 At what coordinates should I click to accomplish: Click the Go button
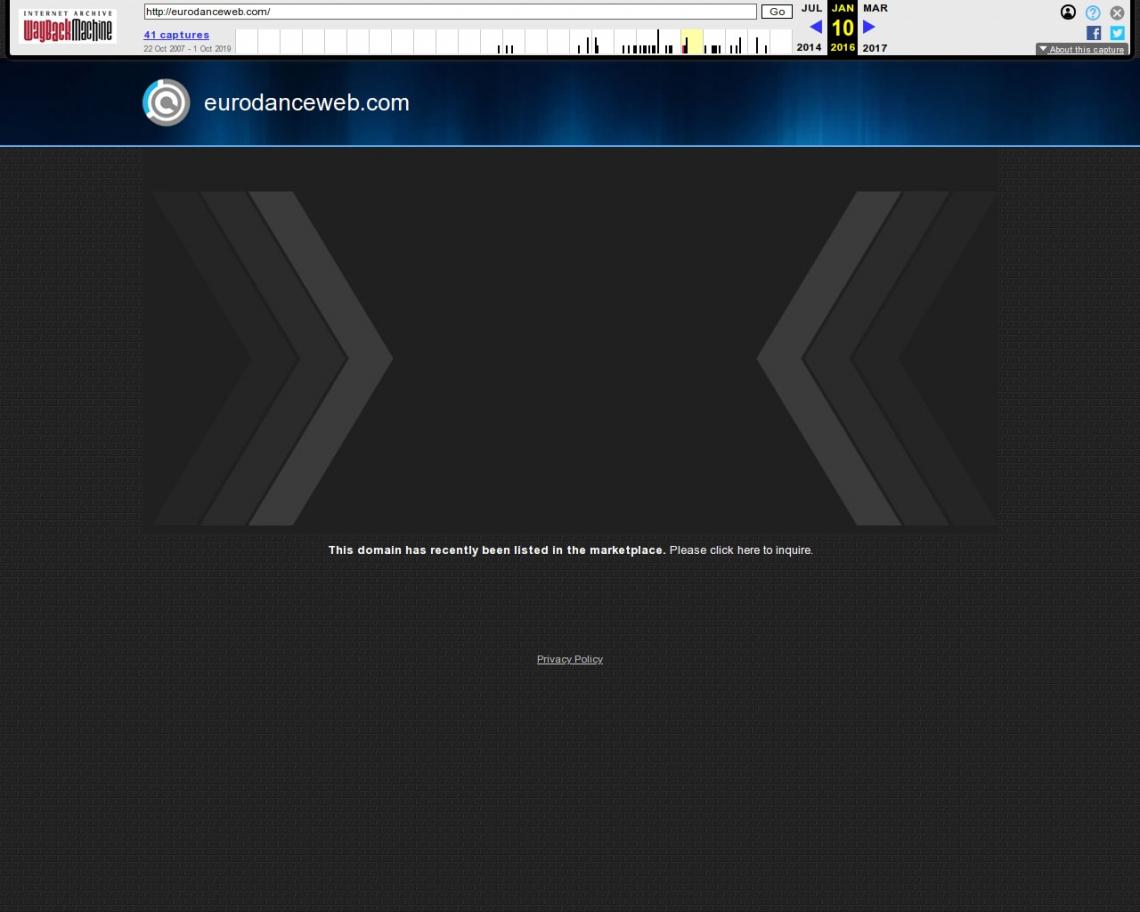click(x=776, y=12)
